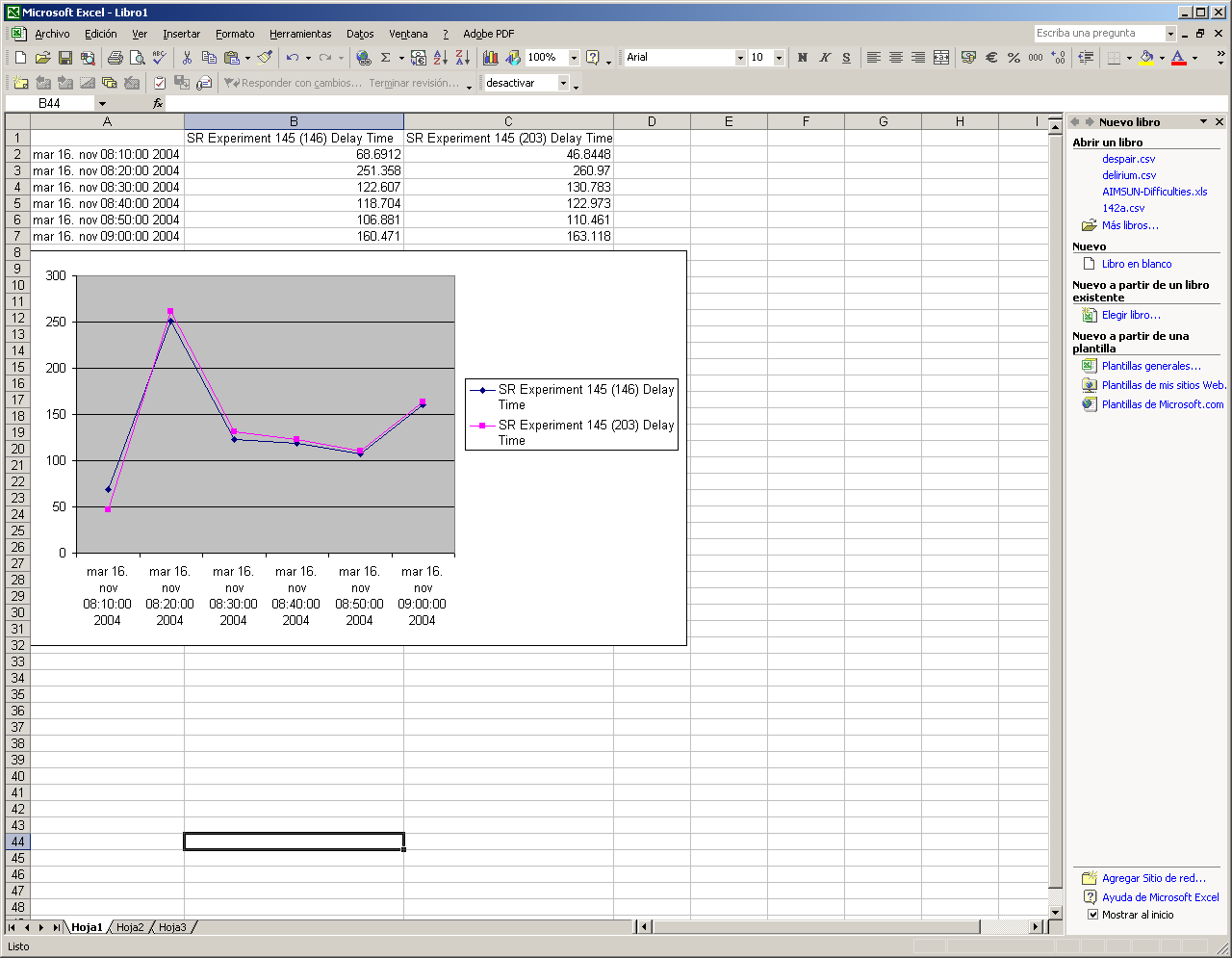The image size is (1232, 958).
Task: Open the Autosum function icon
Action: point(386,58)
